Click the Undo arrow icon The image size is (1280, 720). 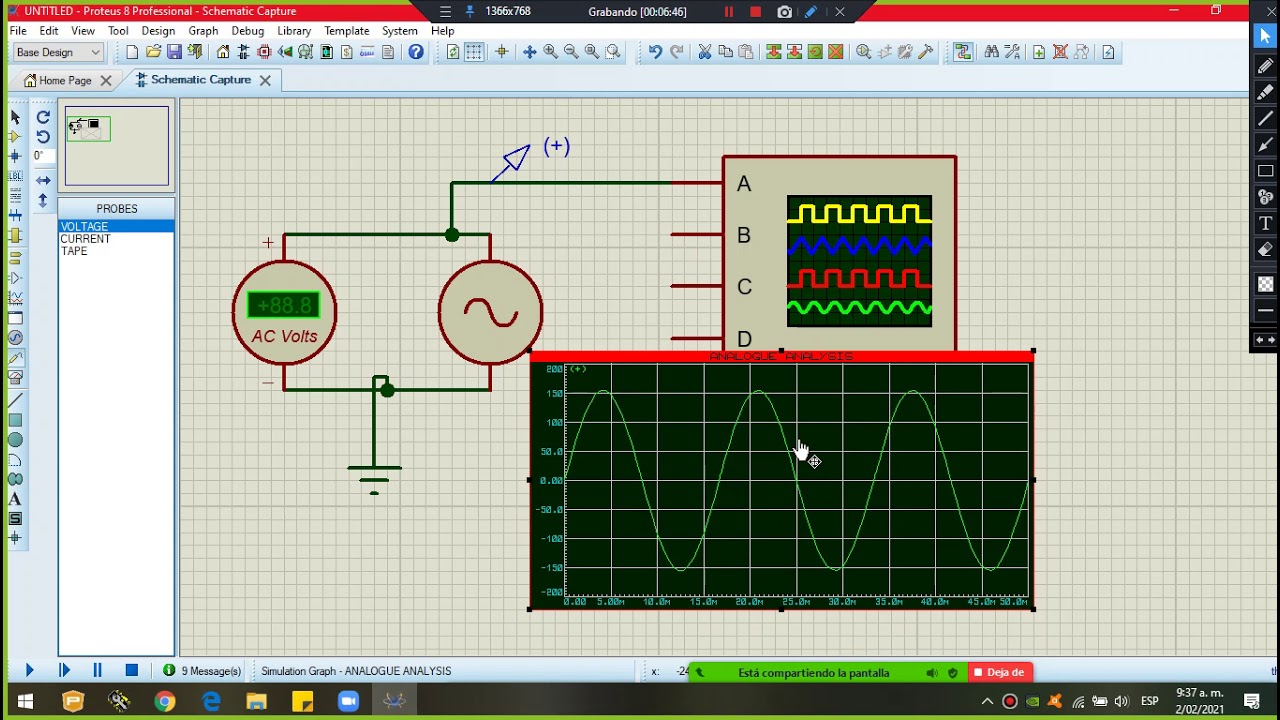655,52
